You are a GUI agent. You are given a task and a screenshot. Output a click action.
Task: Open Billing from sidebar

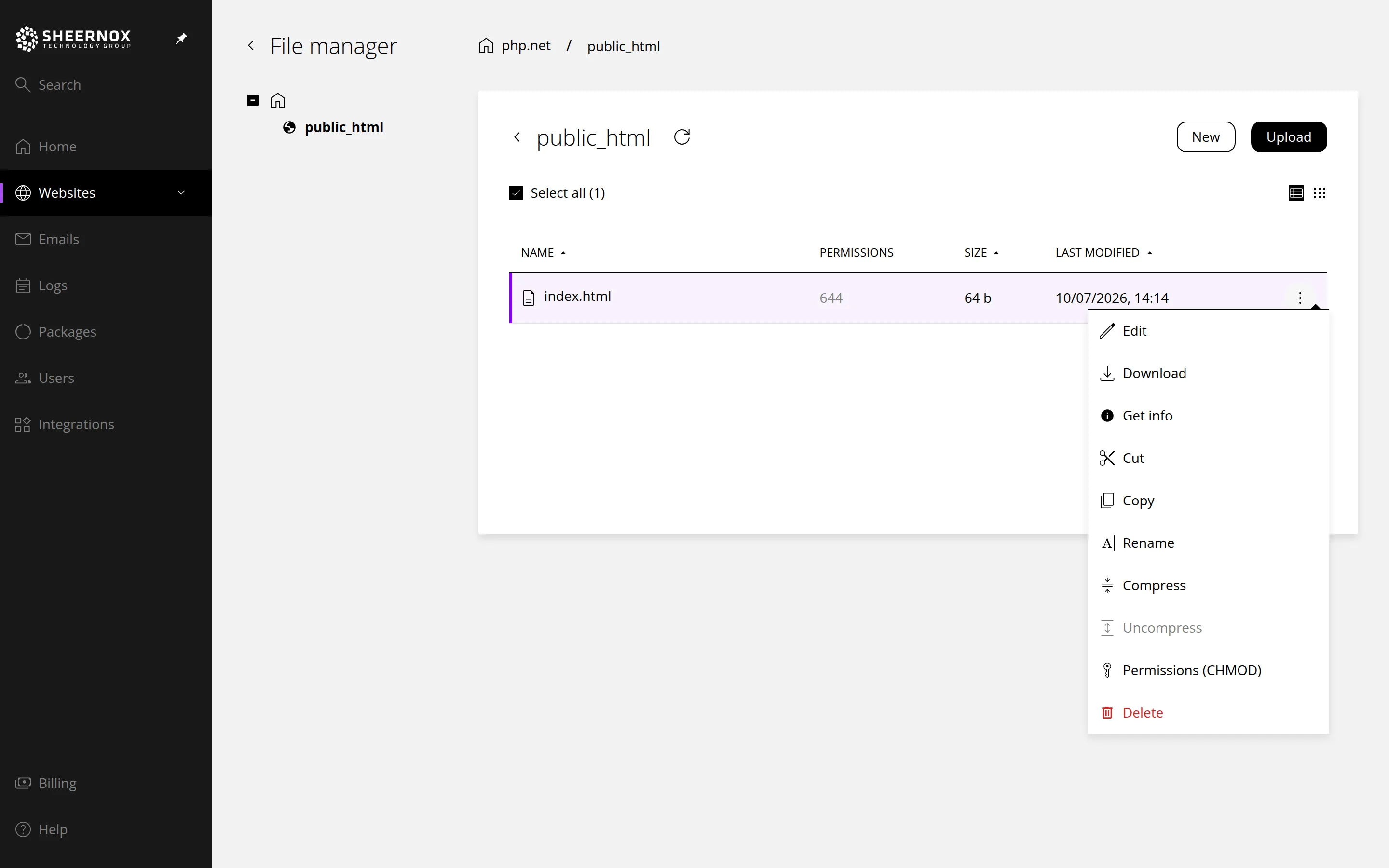[106, 783]
